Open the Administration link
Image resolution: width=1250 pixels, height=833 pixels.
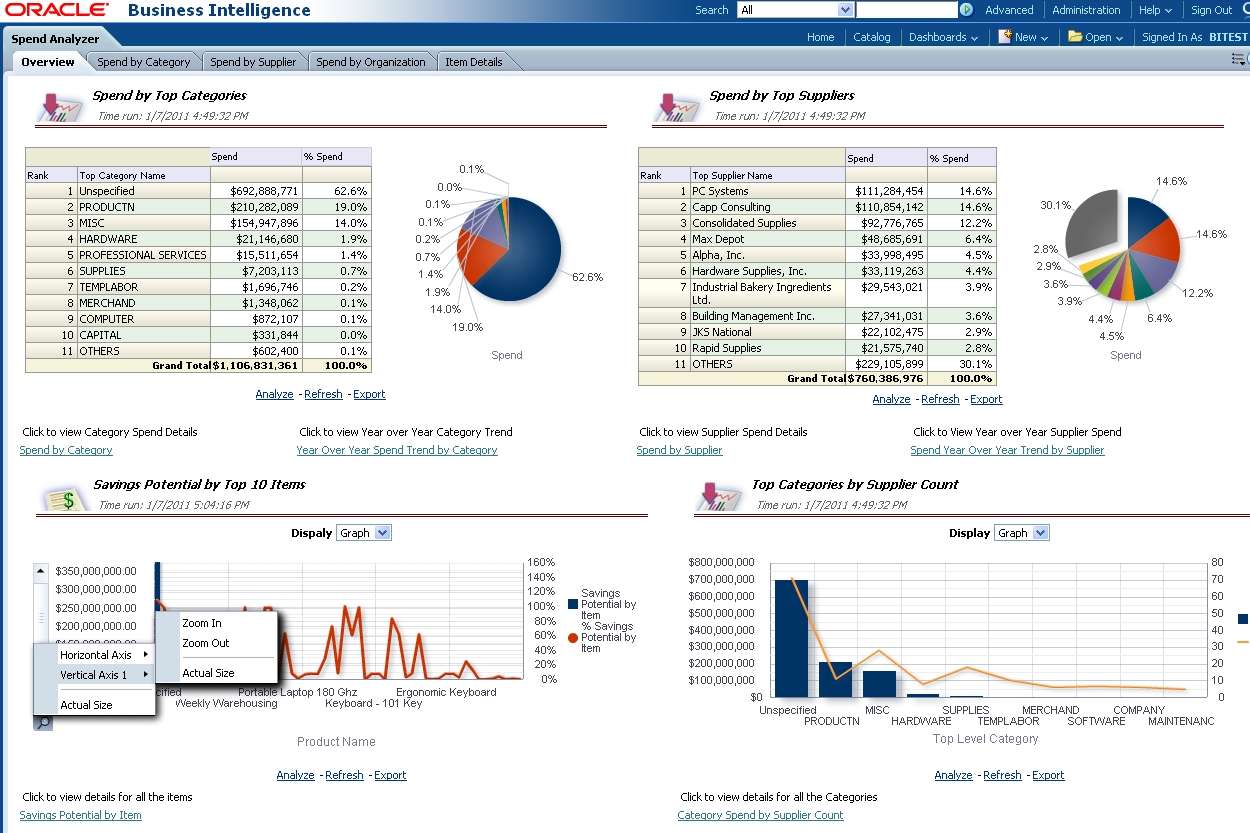point(1086,10)
